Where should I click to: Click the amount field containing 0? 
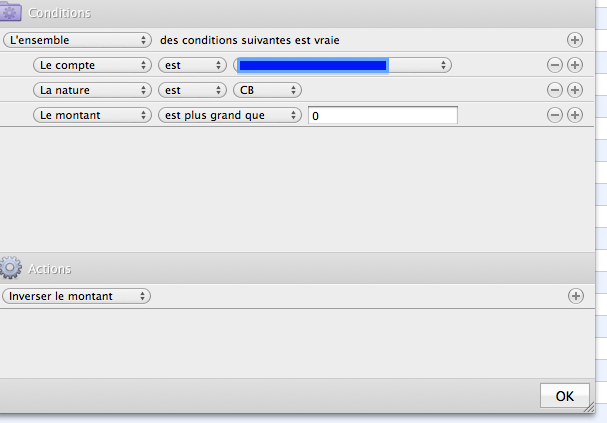(383, 115)
